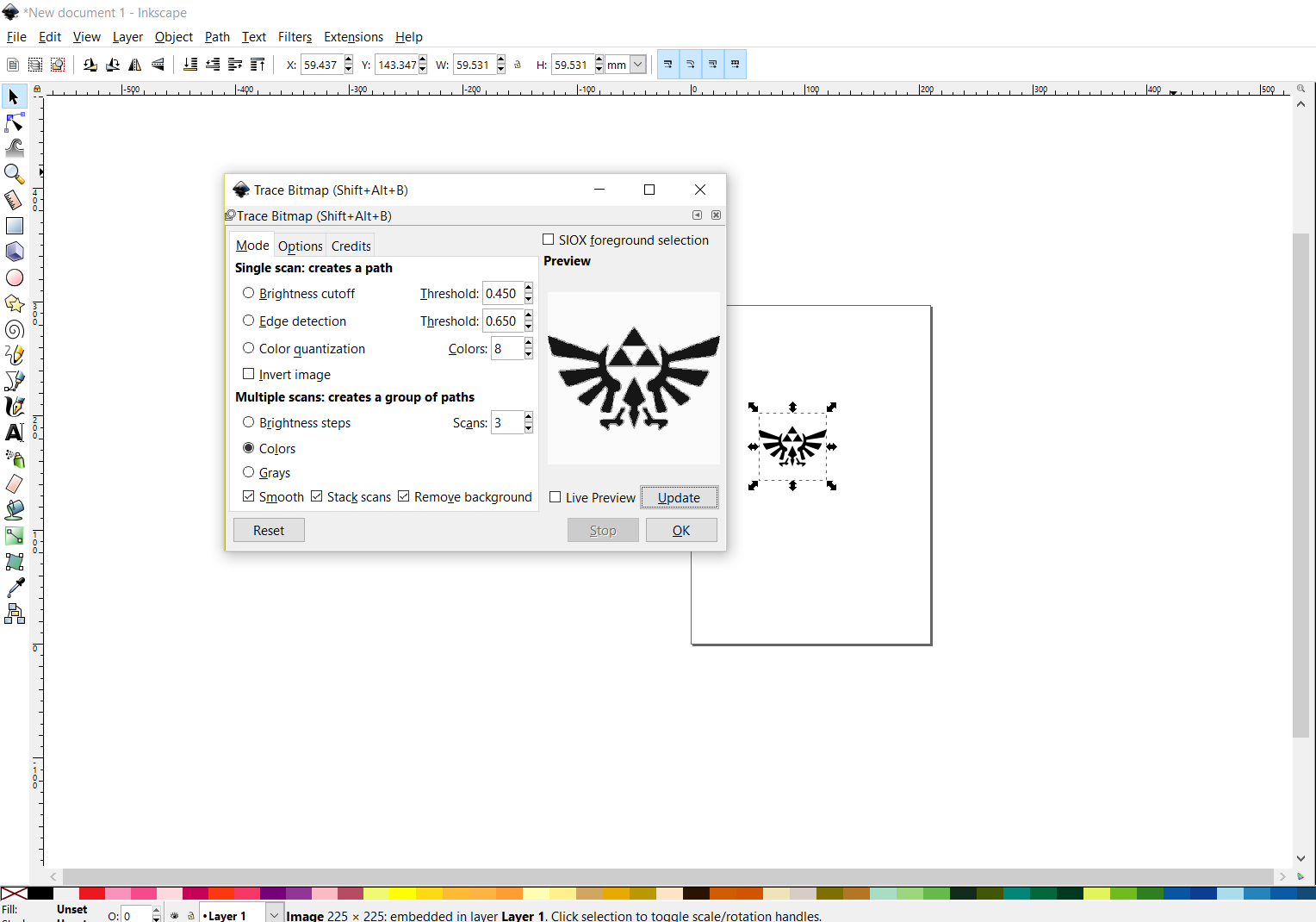Screen dimensions: 1316x922
Task: Raise selection to top
Action: click(258, 65)
